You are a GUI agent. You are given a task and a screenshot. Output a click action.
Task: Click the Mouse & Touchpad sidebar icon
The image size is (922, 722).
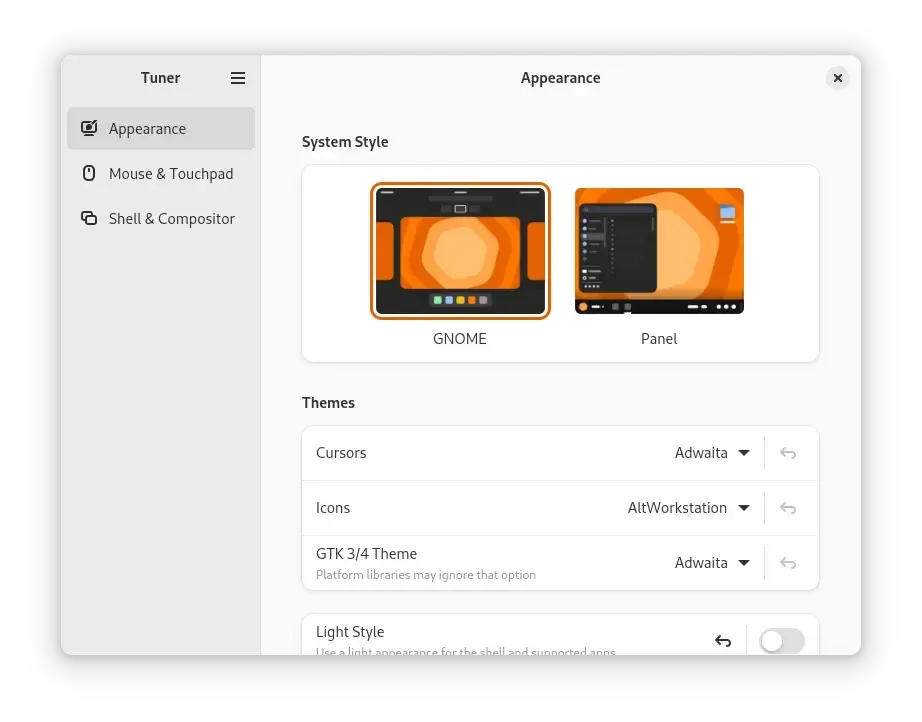pyautogui.click(x=89, y=173)
